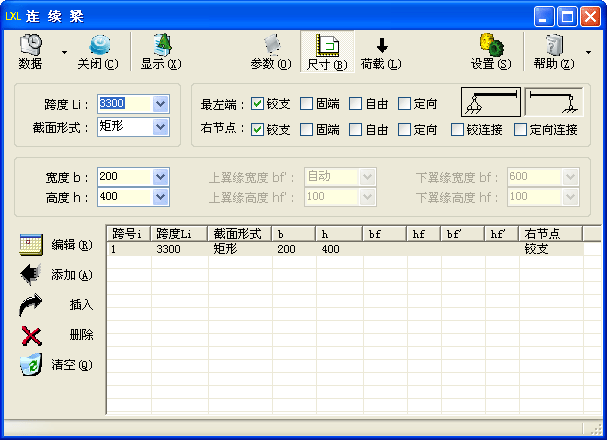Enable the 铰连接 checkbox
607x440 pixels.
pos(457,130)
